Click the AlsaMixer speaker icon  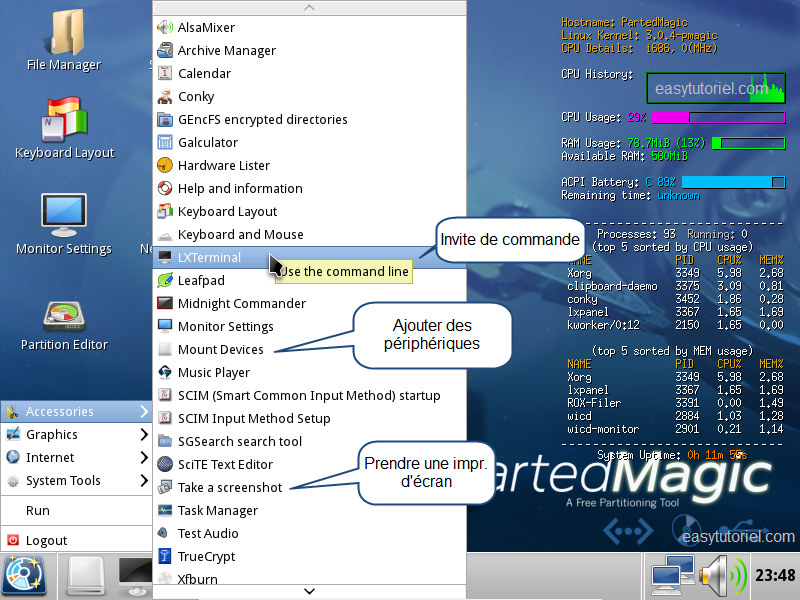[x=165, y=27]
